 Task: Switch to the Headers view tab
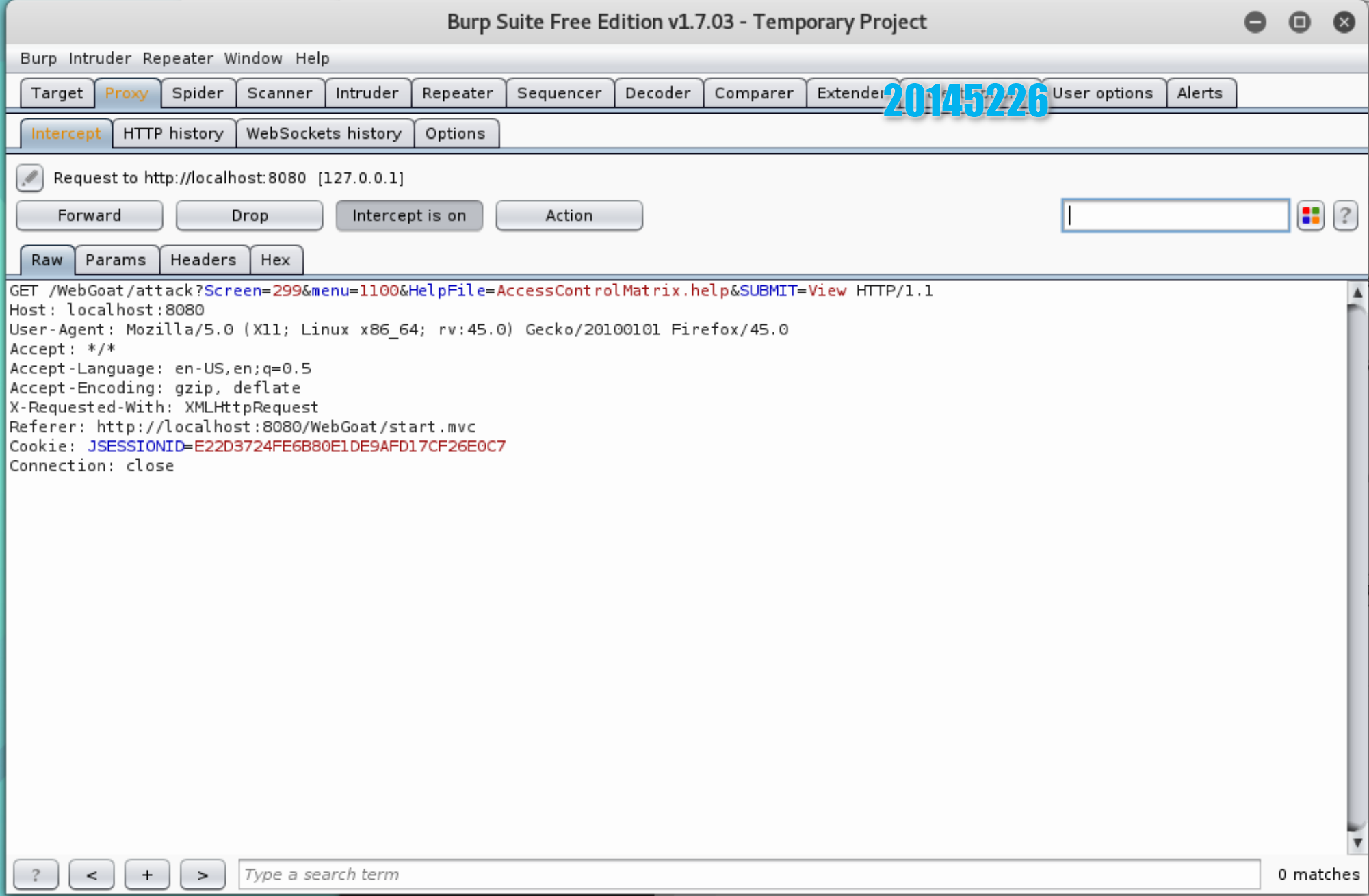click(203, 260)
